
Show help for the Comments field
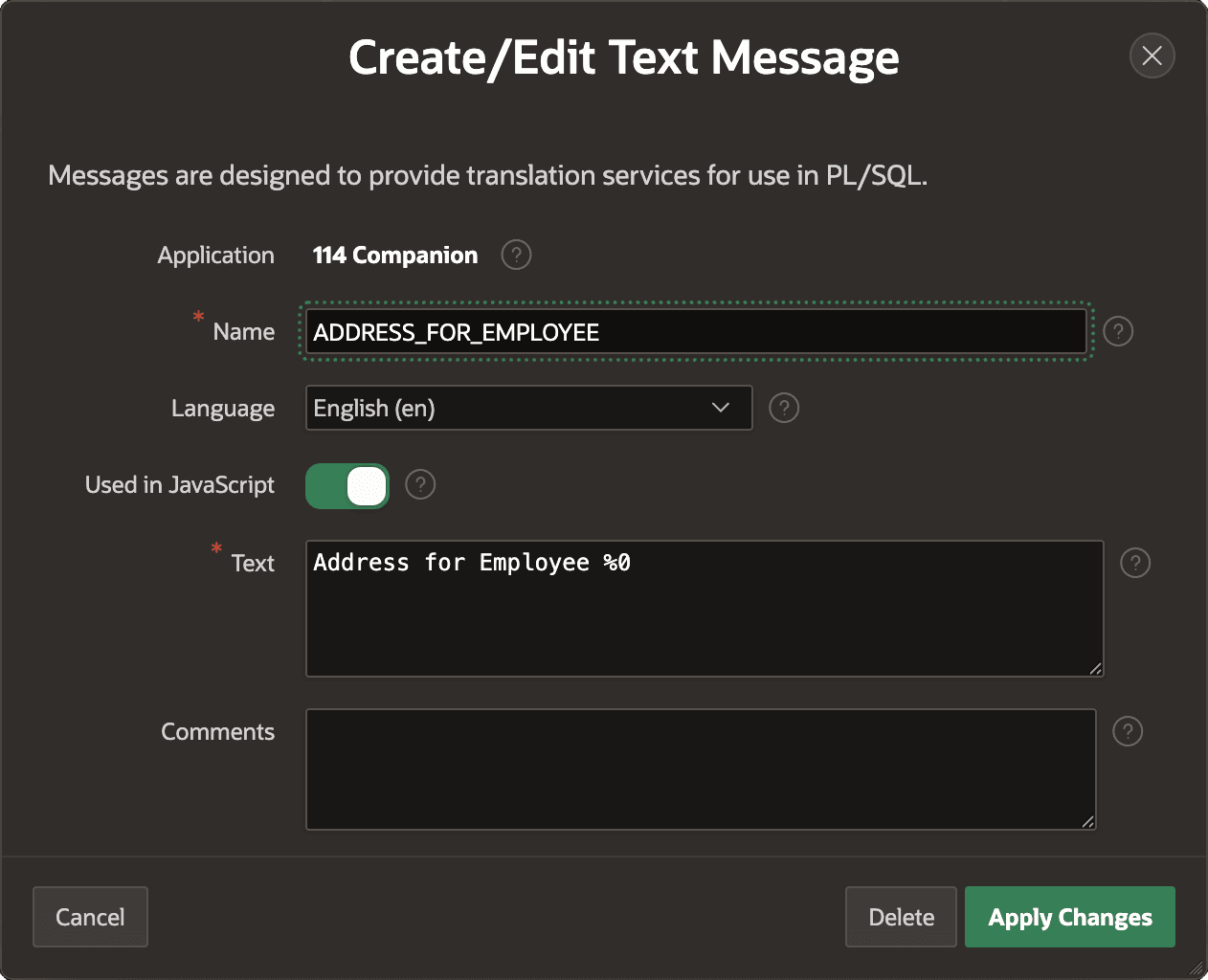[1128, 731]
